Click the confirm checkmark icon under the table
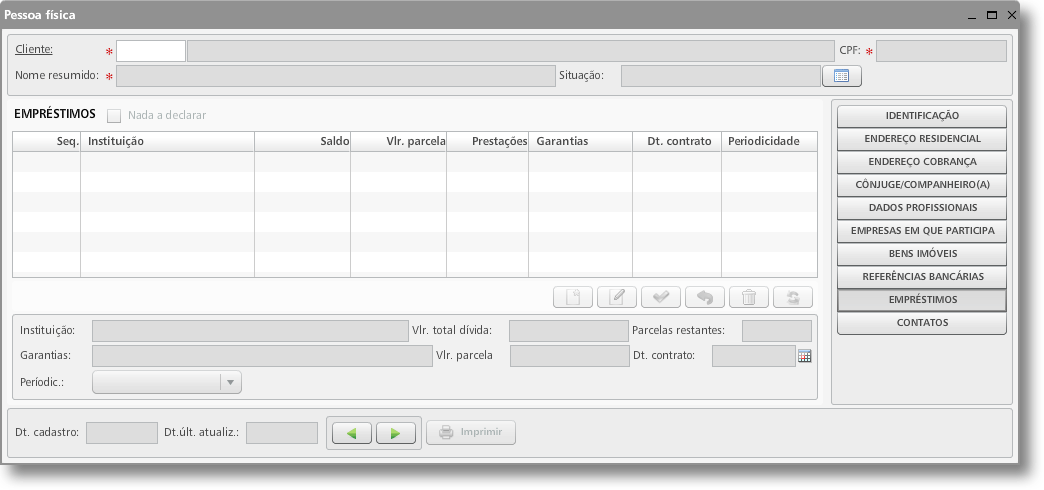 [x=660, y=297]
